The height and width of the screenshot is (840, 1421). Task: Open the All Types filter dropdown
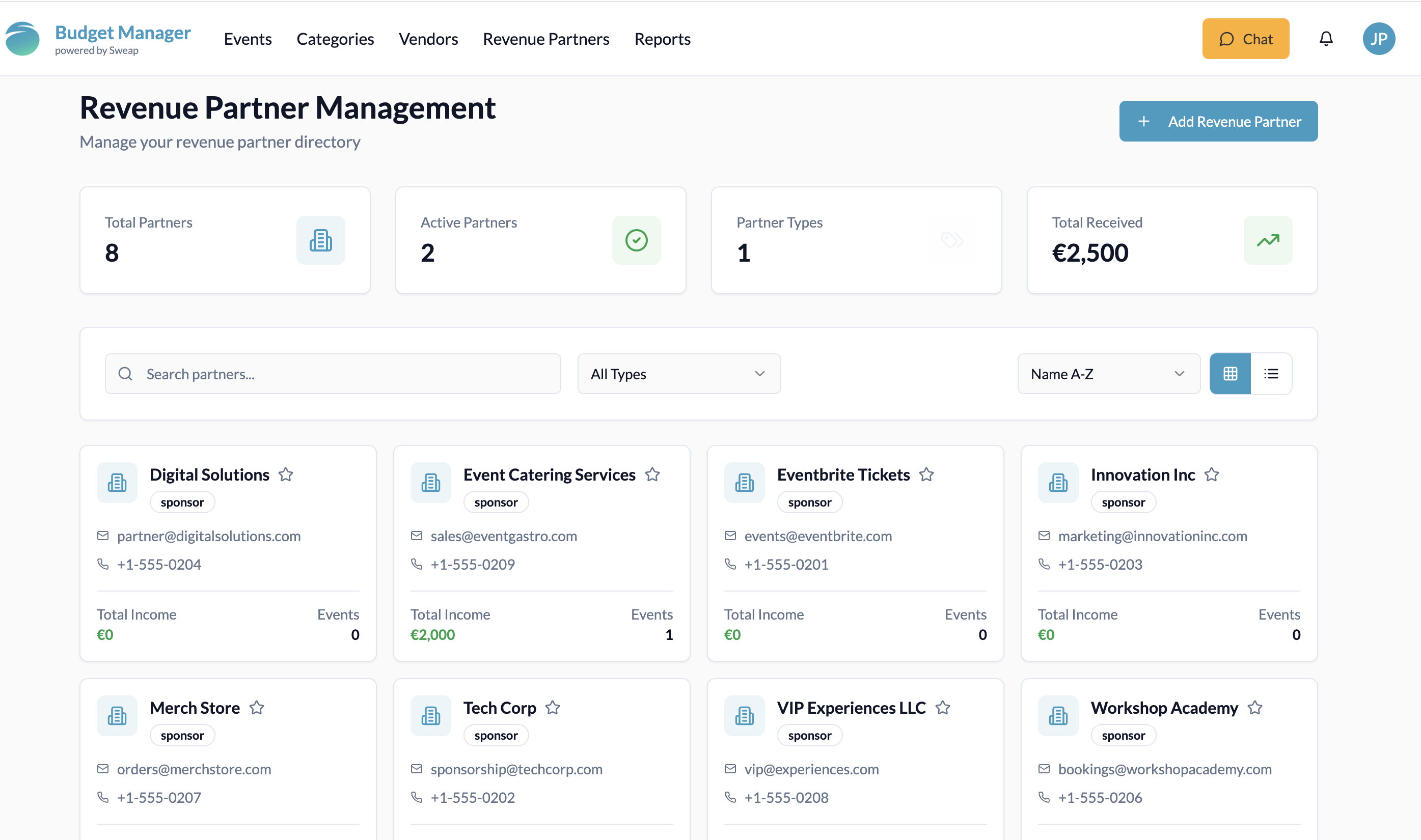point(679,374)
